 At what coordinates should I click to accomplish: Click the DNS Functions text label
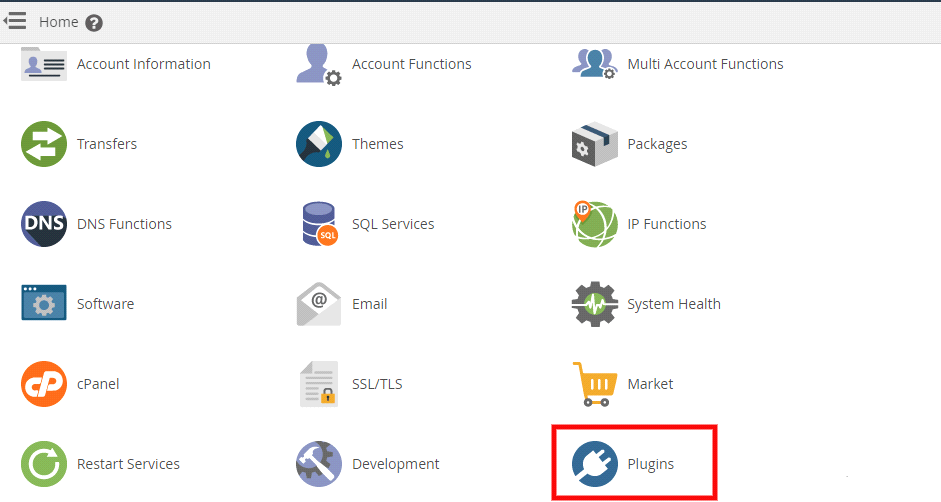click(124, 224)
